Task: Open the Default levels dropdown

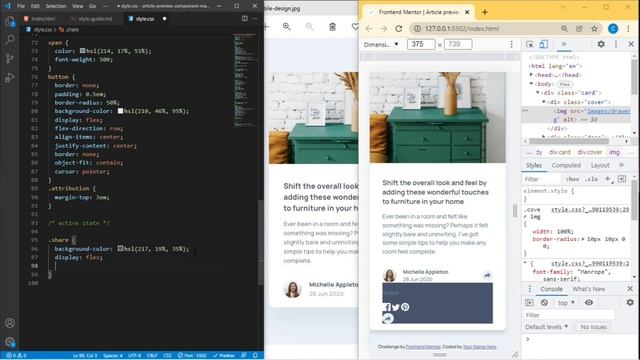Action: tap(547, 327)
